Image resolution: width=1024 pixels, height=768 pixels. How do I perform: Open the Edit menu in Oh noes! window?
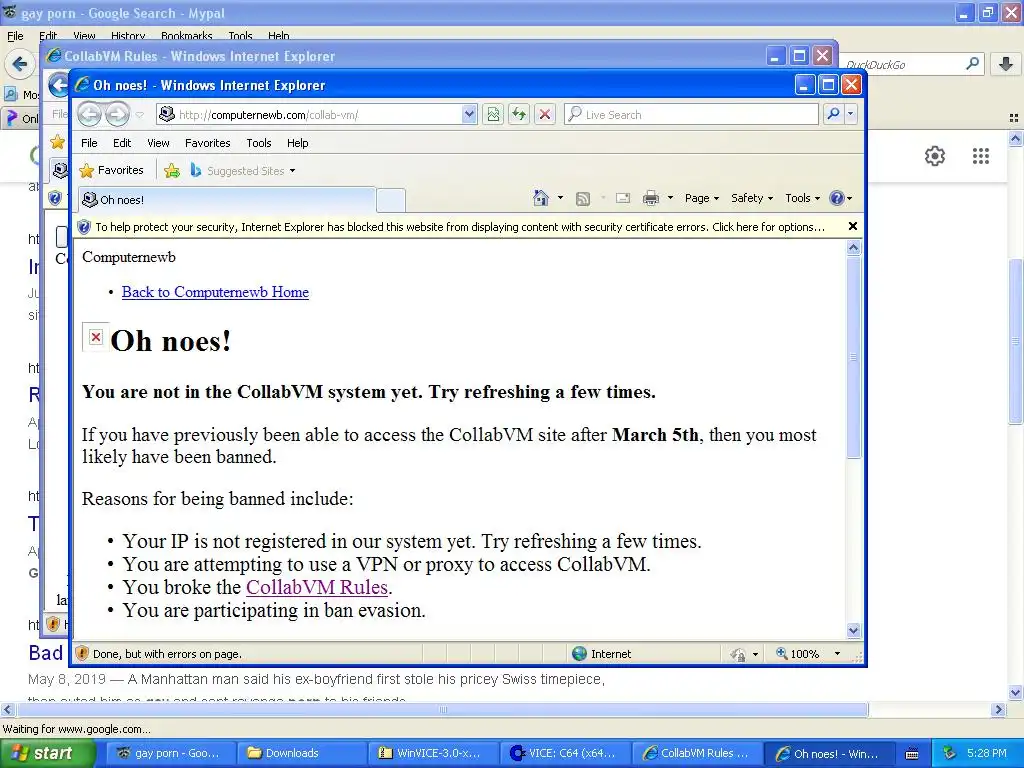click(122, 143)
